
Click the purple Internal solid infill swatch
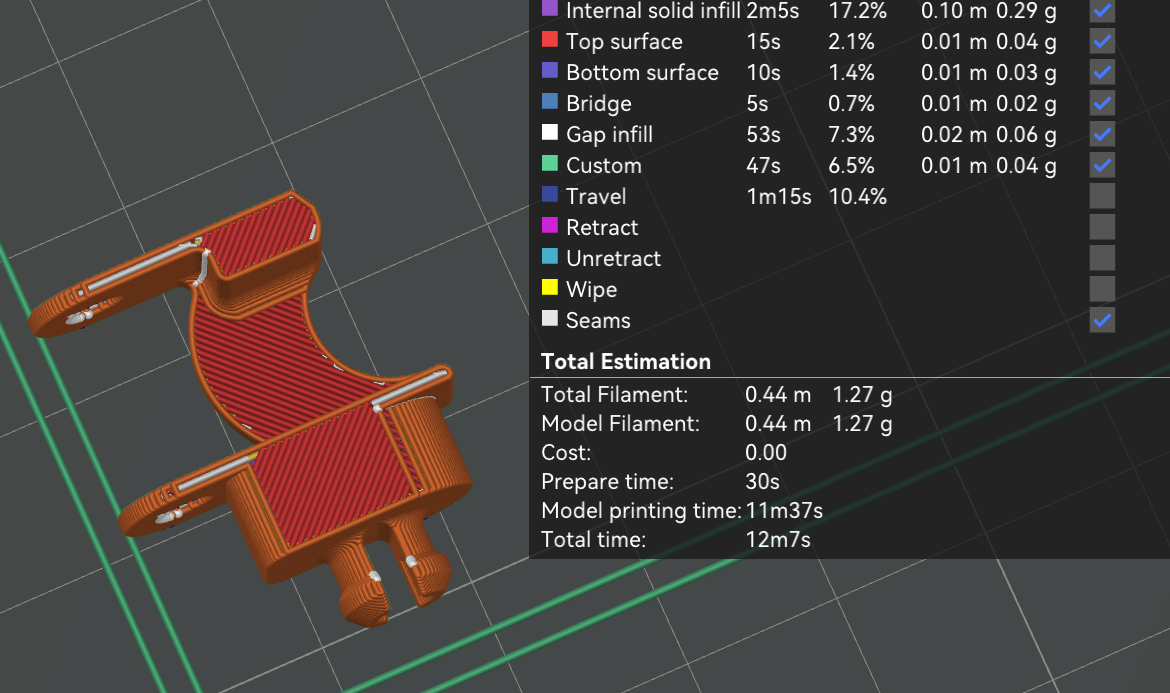(x=550, y=8)
